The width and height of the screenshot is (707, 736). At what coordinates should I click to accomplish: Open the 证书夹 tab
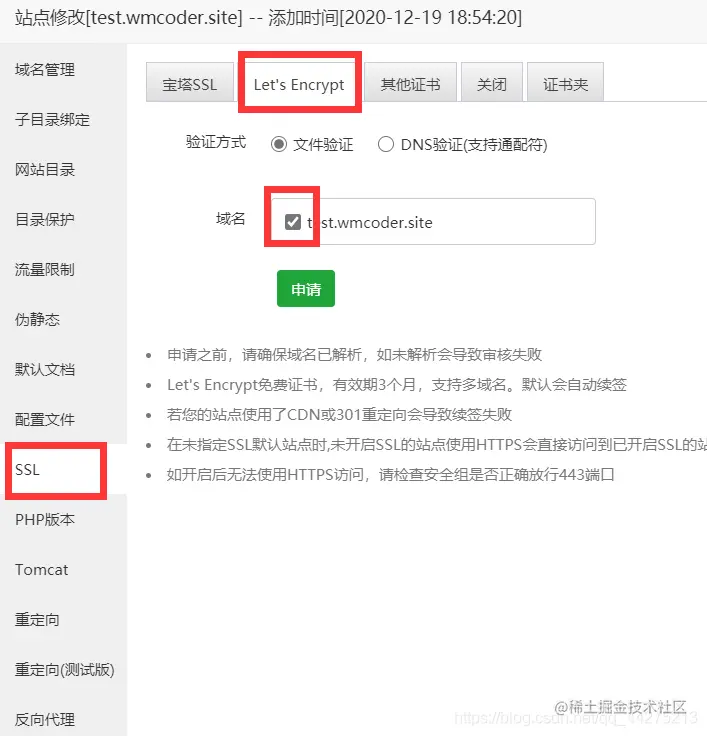565,82
